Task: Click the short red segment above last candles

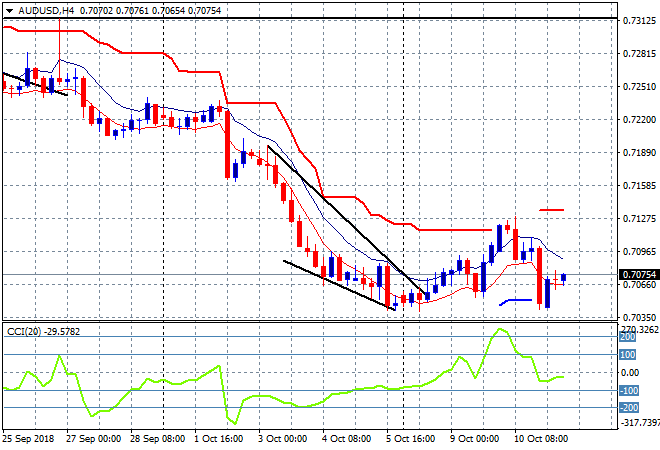Action: (551, 210)
